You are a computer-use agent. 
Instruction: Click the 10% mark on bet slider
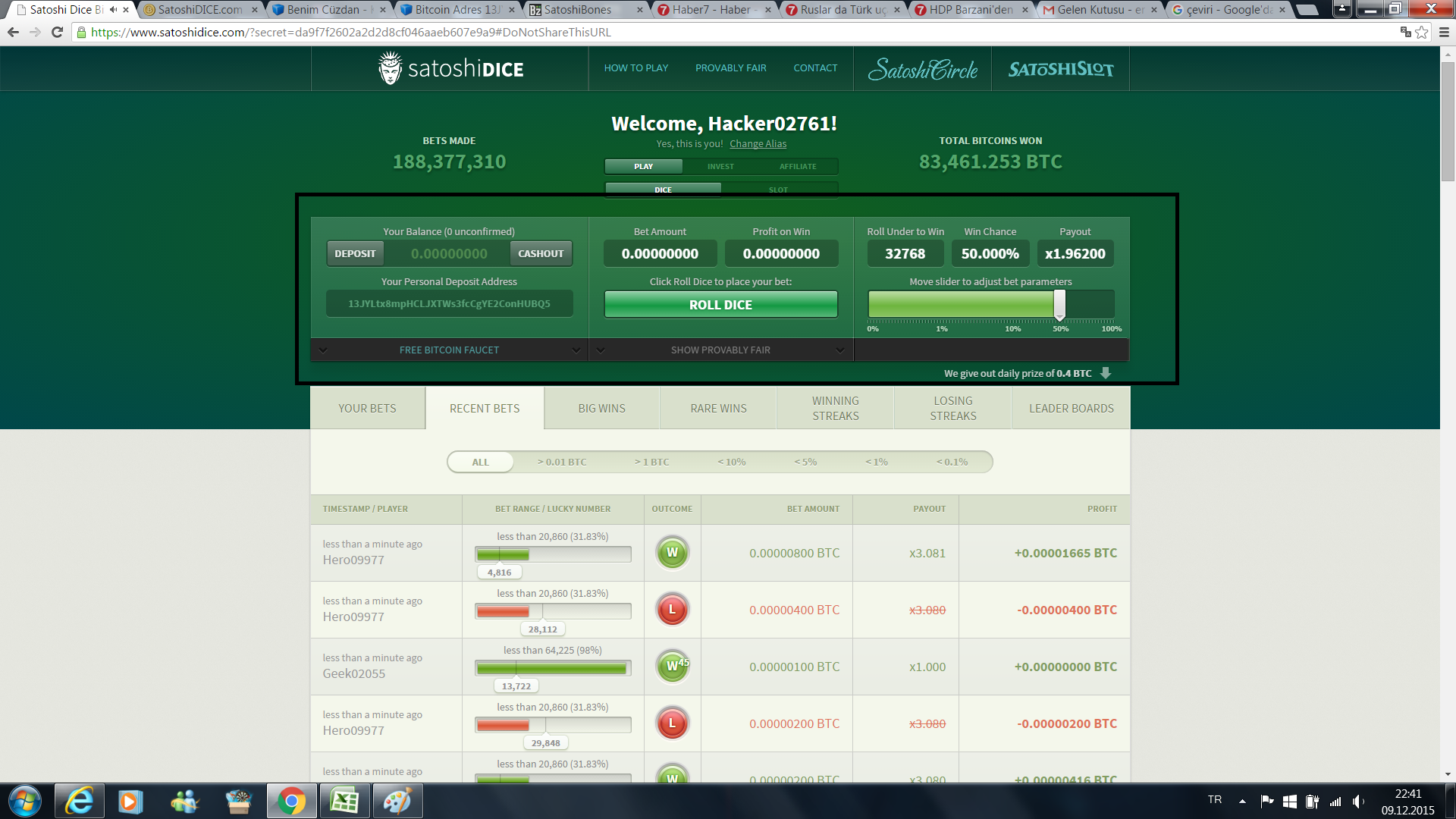click(1012, 328)
